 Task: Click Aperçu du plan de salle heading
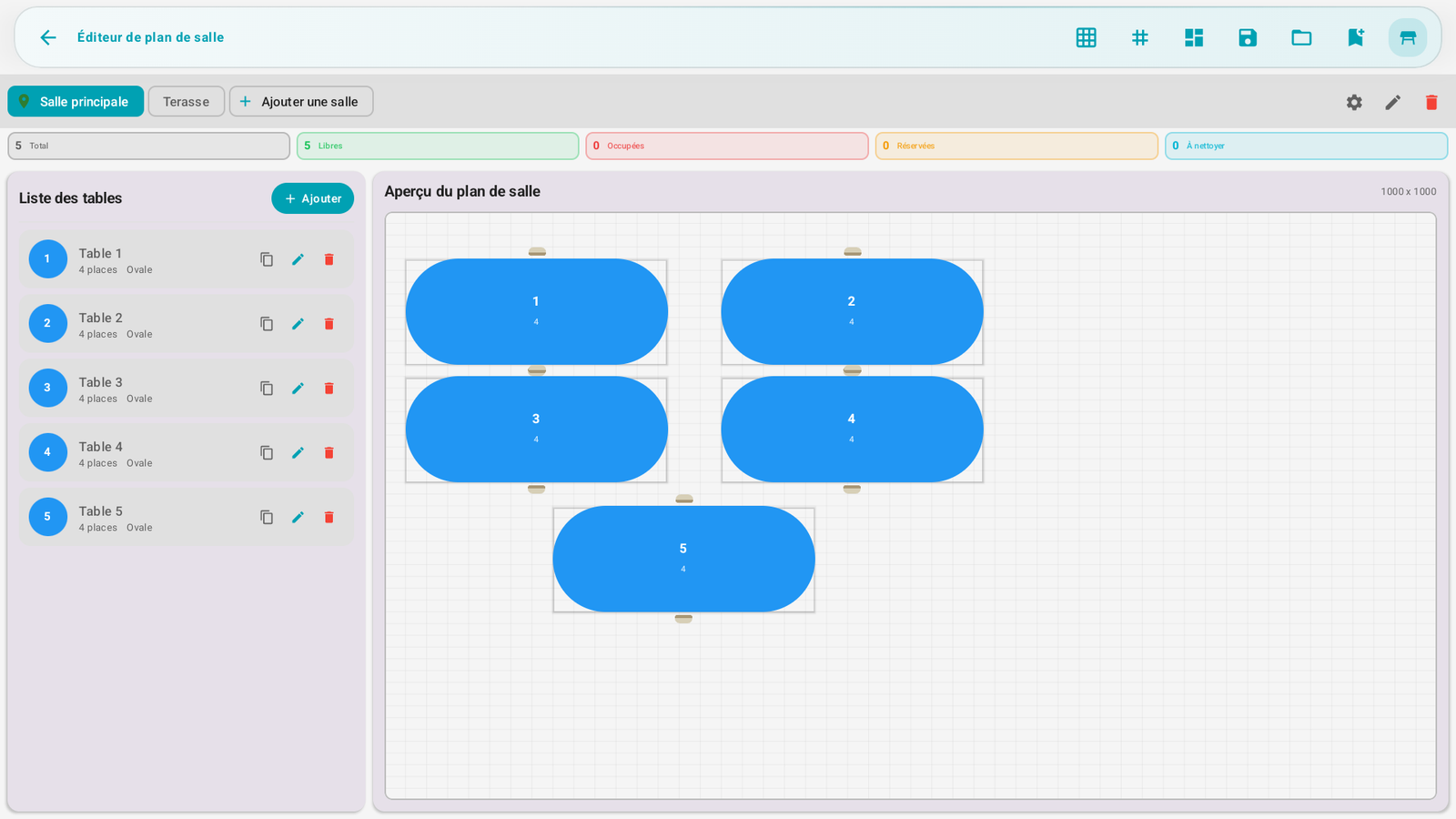(462, 191)
